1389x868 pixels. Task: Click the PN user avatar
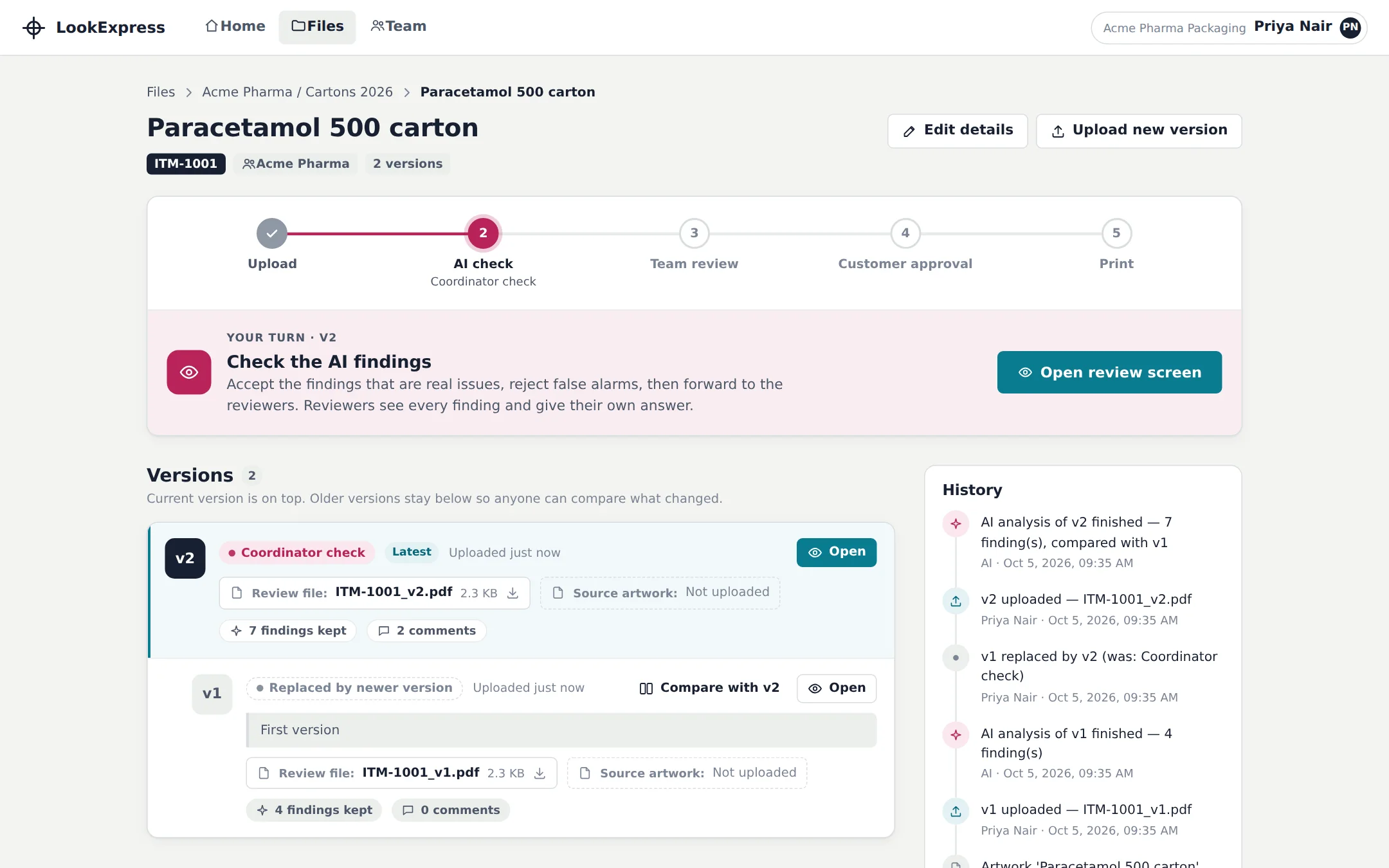[x=1350, y=27]
